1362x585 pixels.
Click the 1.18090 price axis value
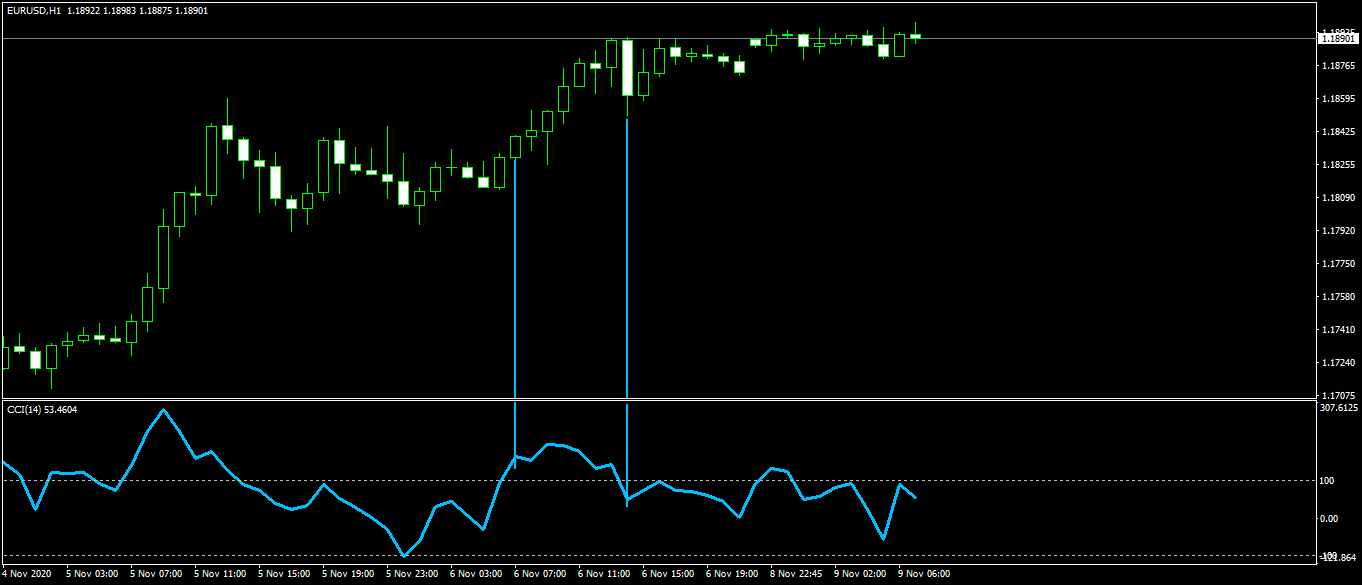pyautogui.click(x=1338, y=198)
